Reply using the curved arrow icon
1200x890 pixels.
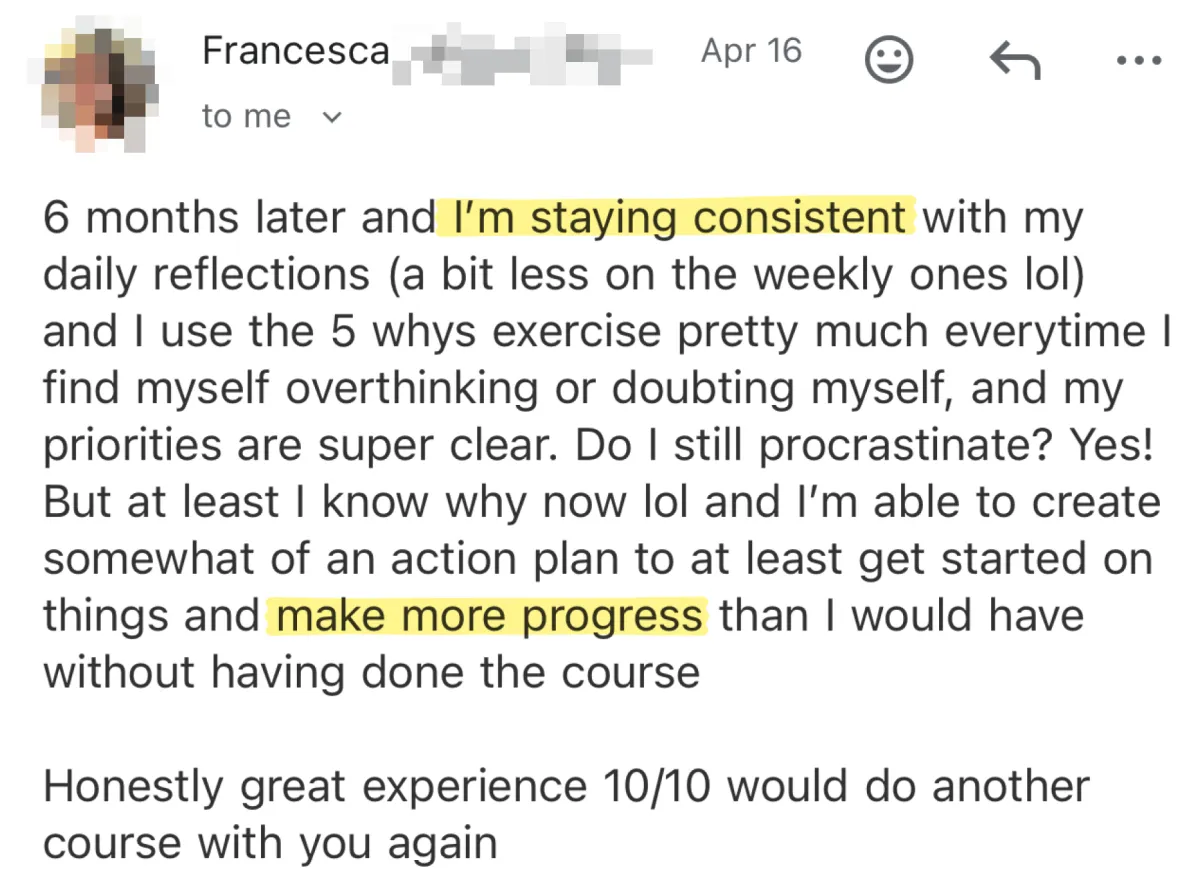point(1014,63)
